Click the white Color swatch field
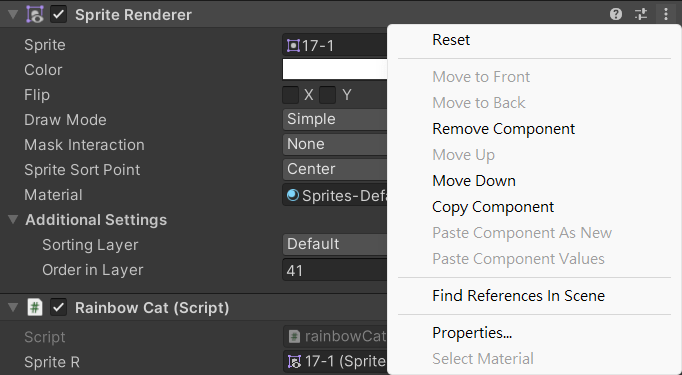The image size is (682, 375). 335,70
